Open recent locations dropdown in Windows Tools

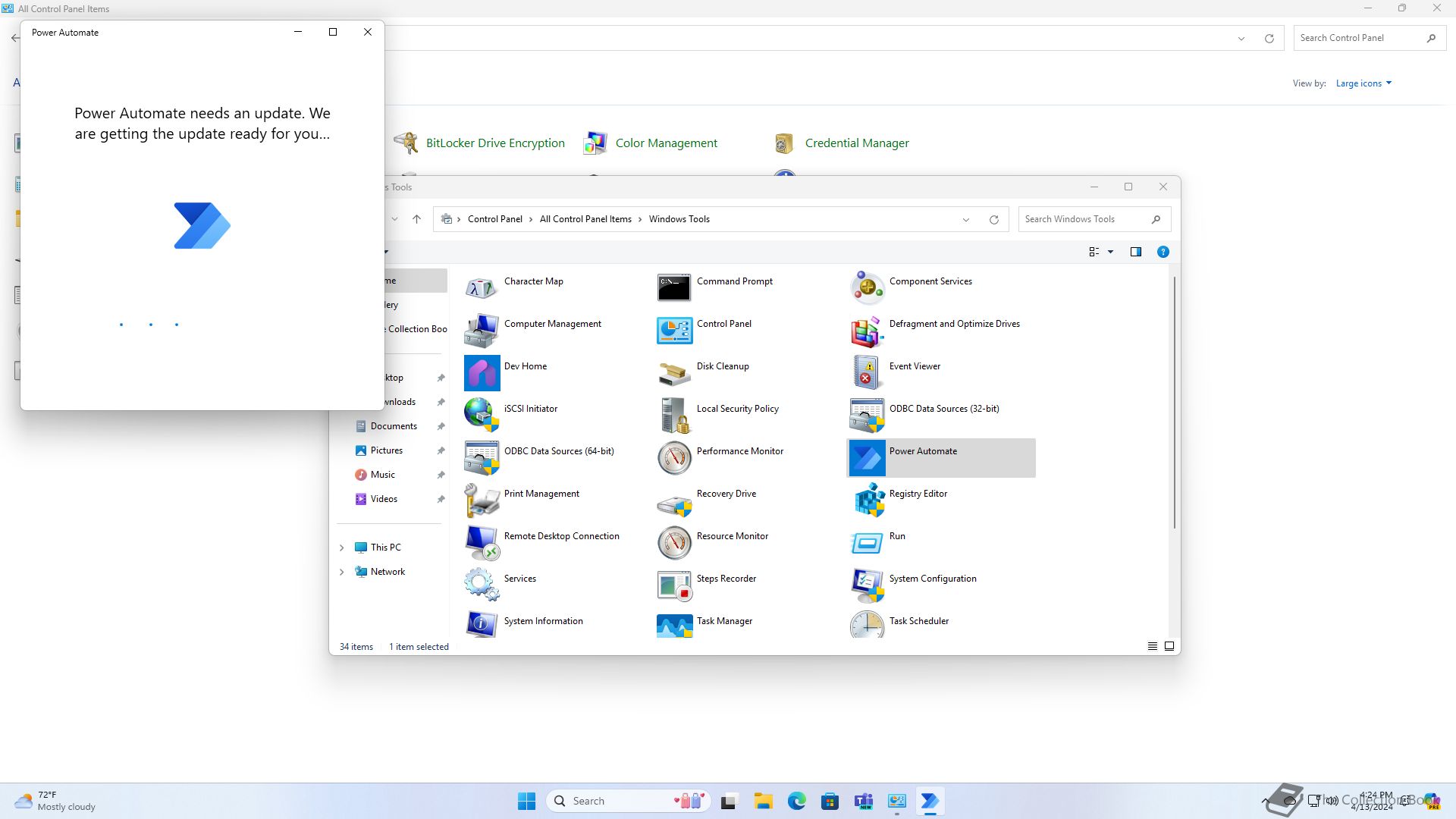(x=394, y=219)
